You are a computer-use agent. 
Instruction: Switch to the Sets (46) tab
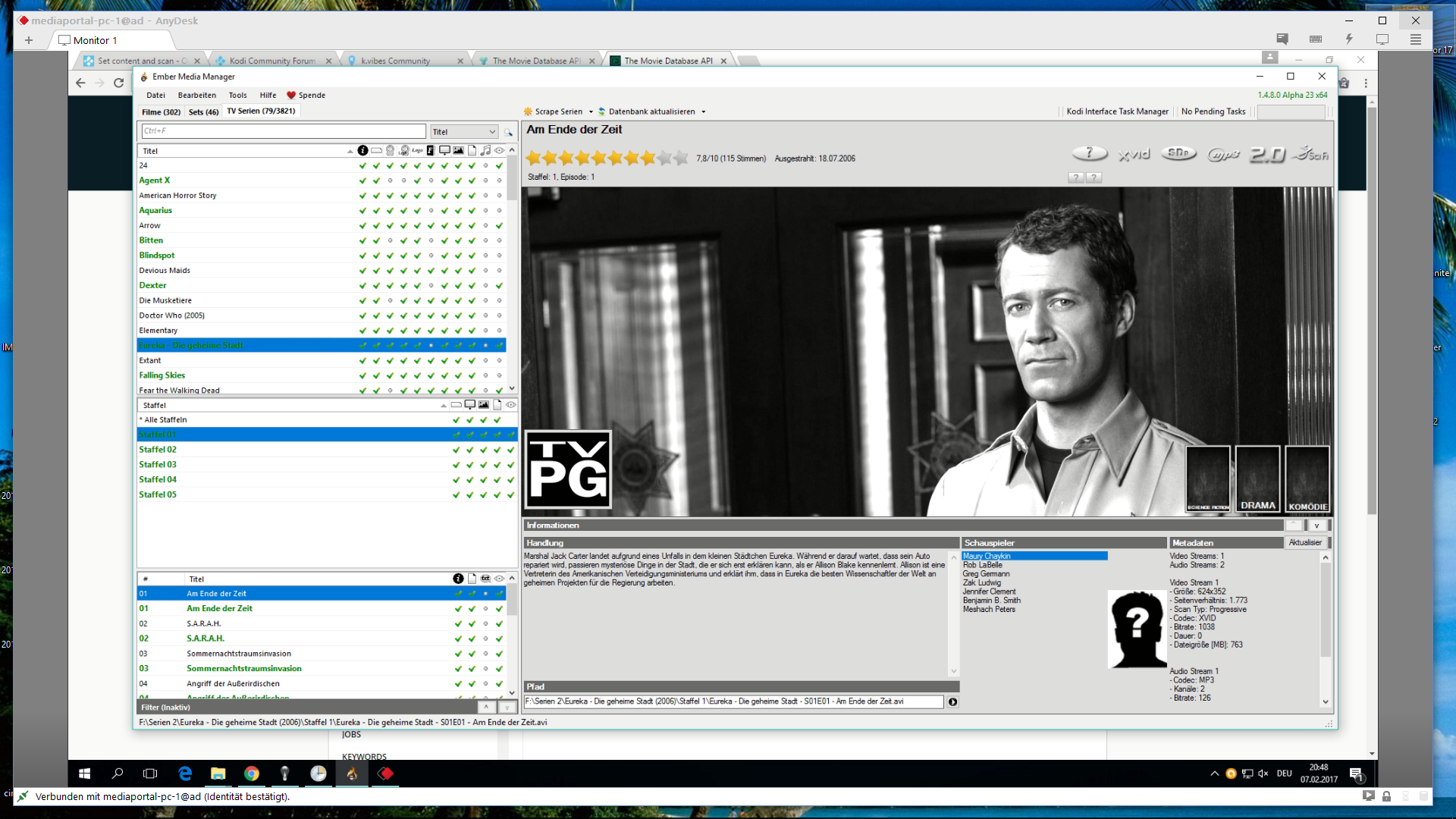click(x=203, y=111)
